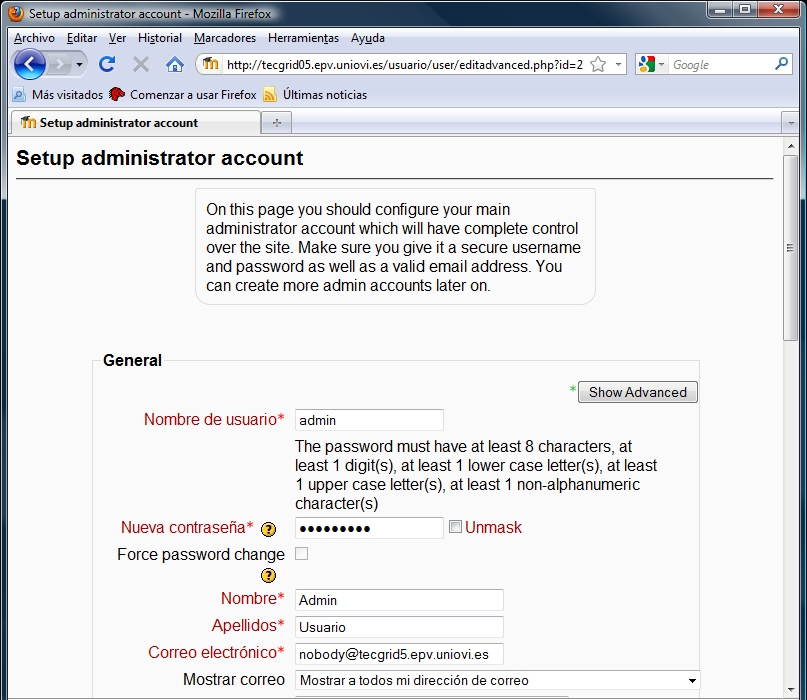Open the Ayuda menu
807x700 pixels.
pos(368,38)
